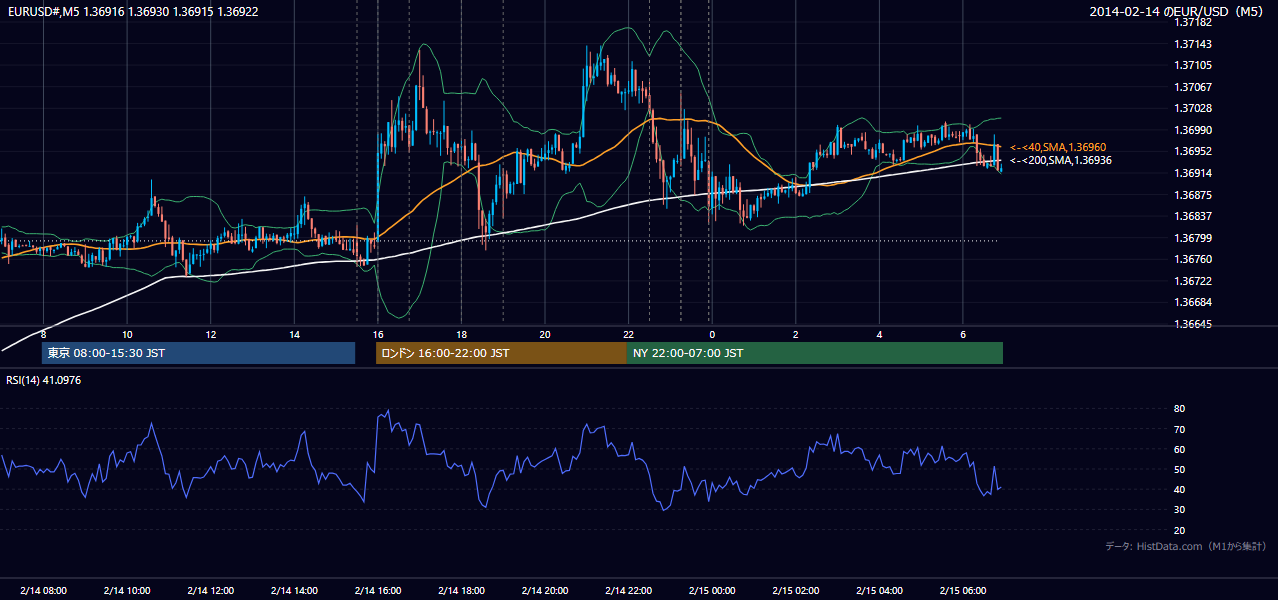This screenshot has width=1278, height=600.
Task: Click RSI scale value 20
Action: [x=1179, y=530]
